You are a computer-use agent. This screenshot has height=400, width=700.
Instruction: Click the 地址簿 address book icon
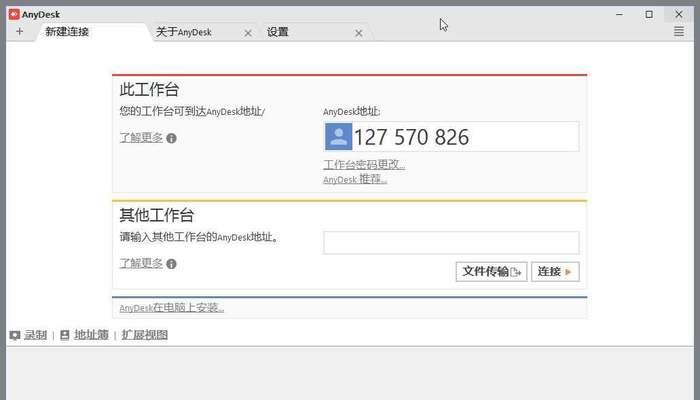coord(65,335)
